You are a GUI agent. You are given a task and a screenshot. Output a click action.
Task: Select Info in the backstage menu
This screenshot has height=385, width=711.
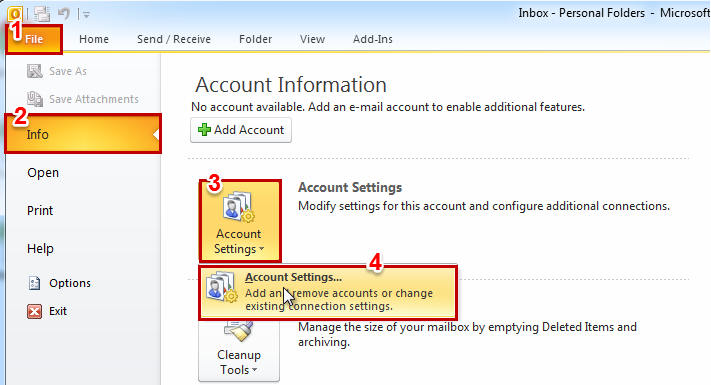[83, 134]
